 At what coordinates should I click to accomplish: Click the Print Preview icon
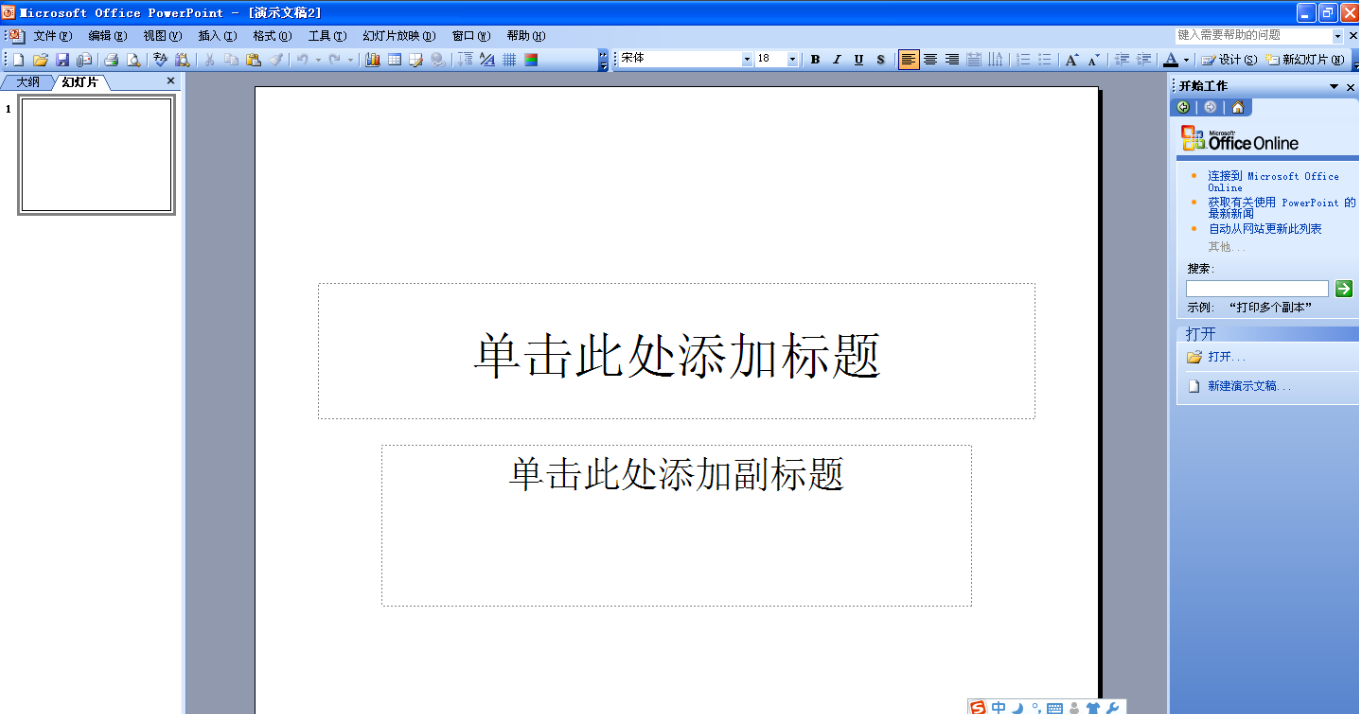click(x=133, y=60)
